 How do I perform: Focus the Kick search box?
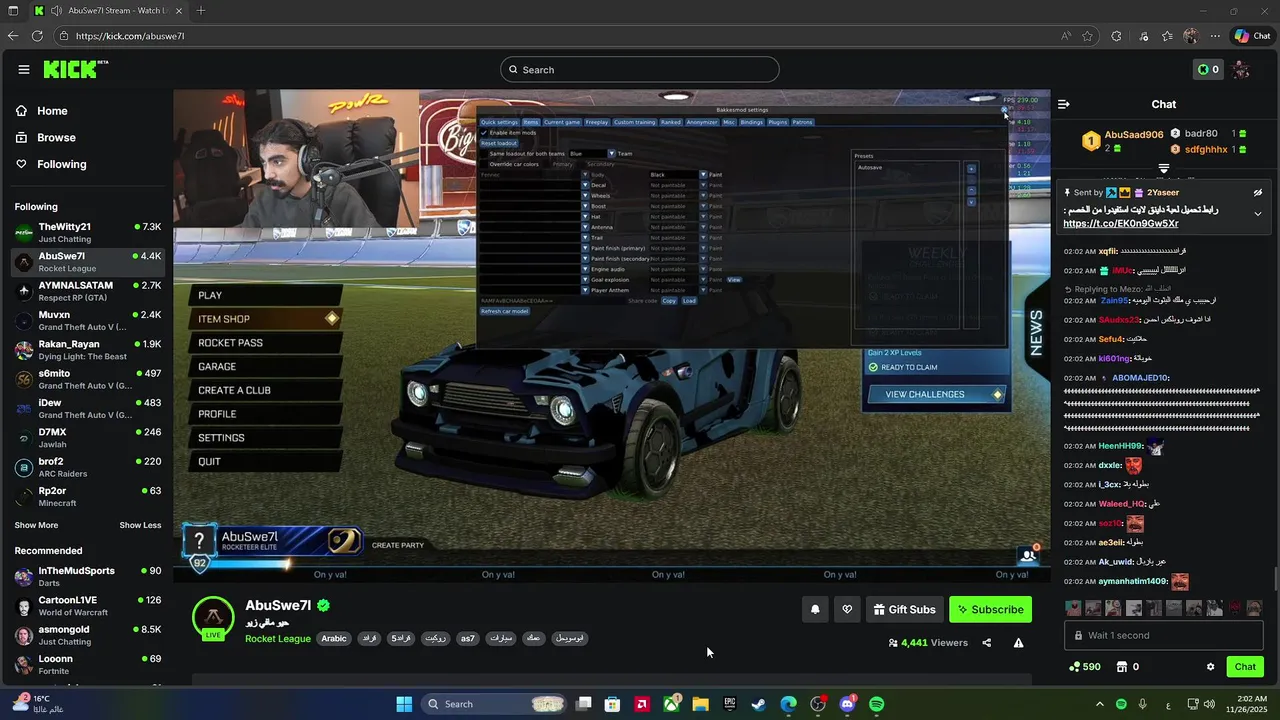tap(640, 69)
